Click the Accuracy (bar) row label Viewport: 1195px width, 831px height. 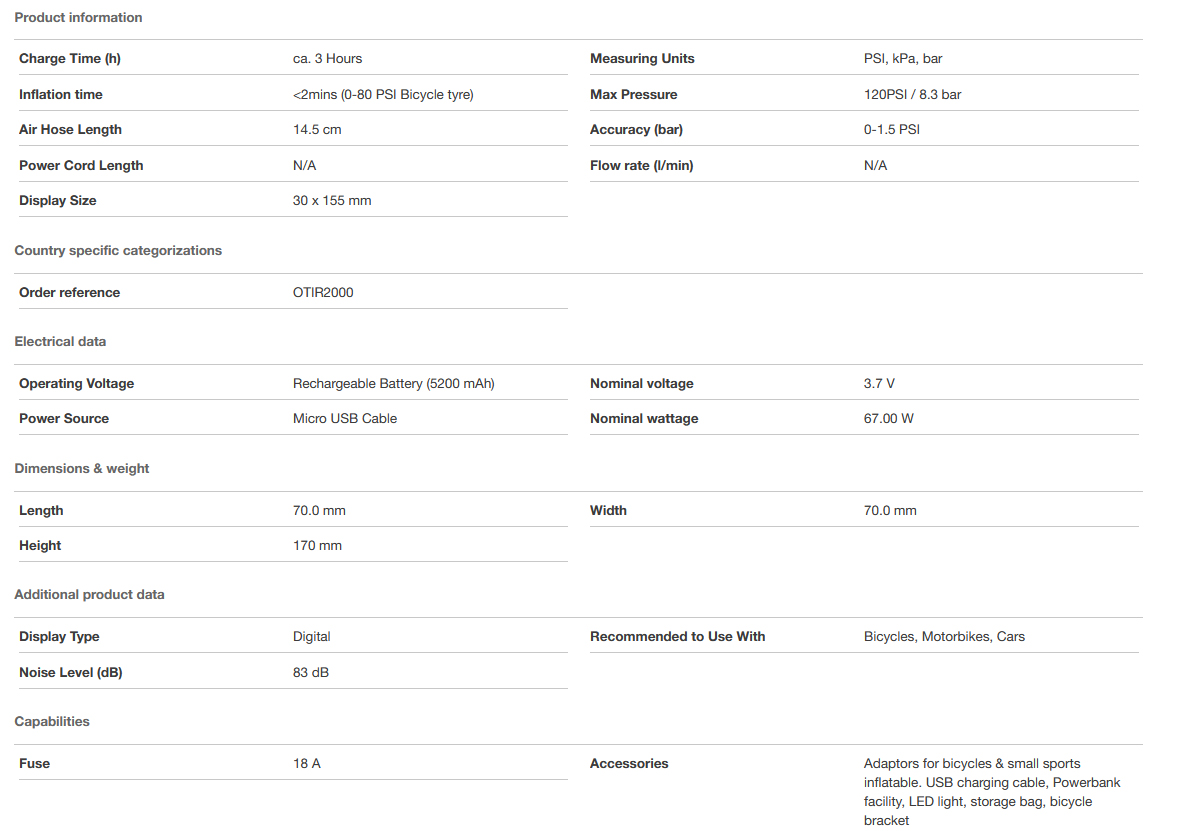tap(636, 129)
